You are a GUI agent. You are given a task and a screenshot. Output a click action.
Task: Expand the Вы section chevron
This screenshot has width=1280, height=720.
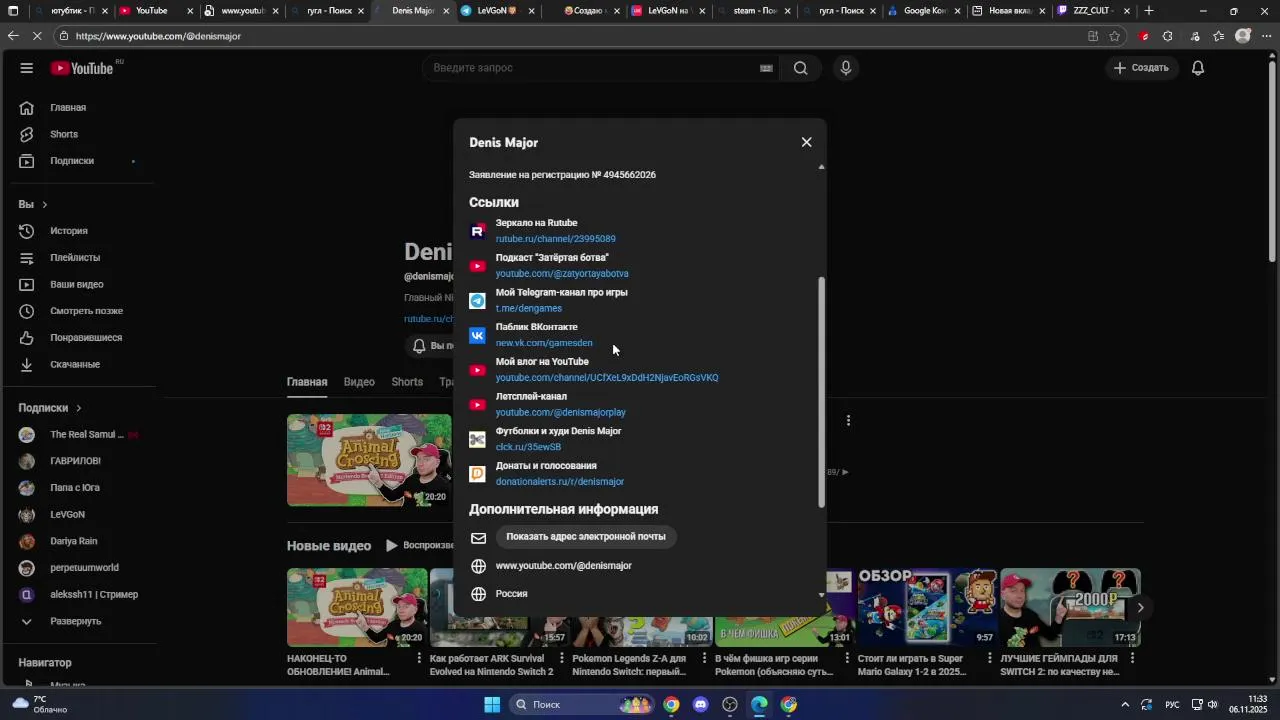coord(44,205)
